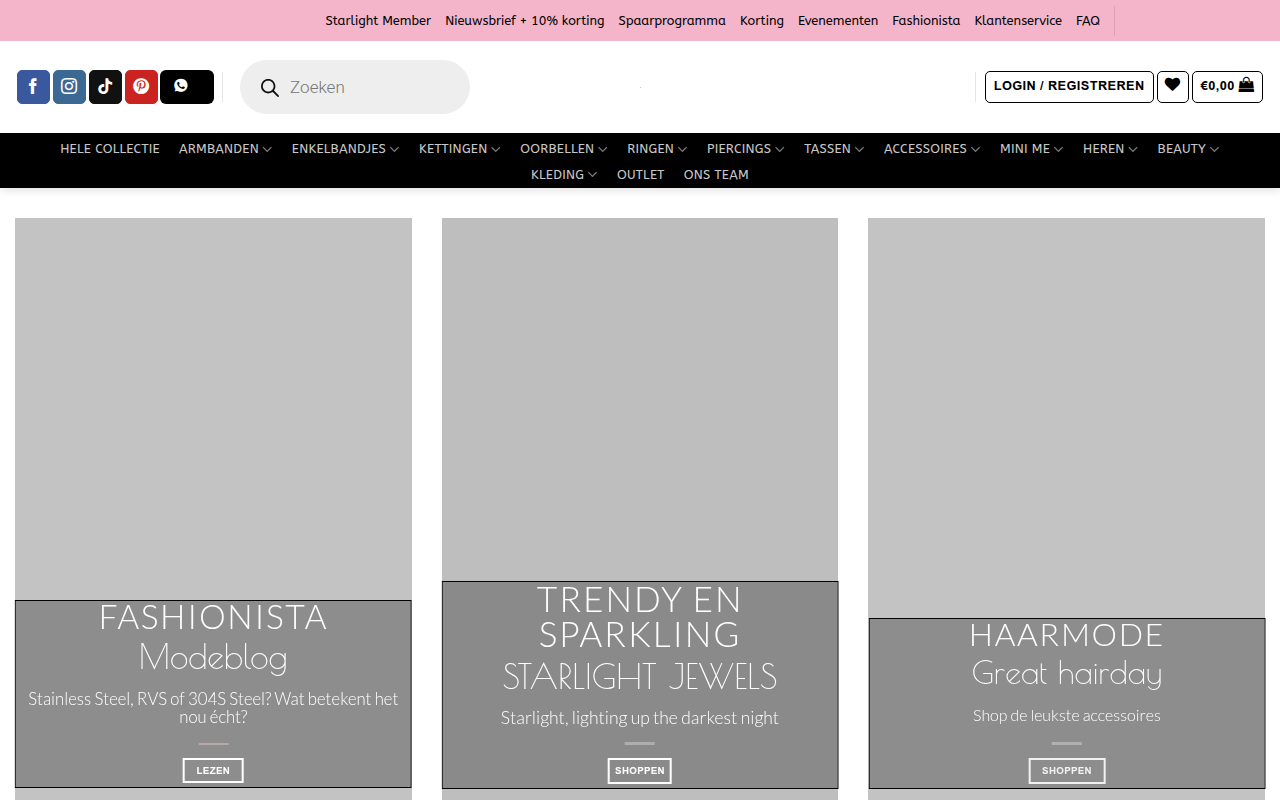Click SHOPPEN under Starlight Jewels
Screen dimensions: 1280x800
[x=640, y=771]
